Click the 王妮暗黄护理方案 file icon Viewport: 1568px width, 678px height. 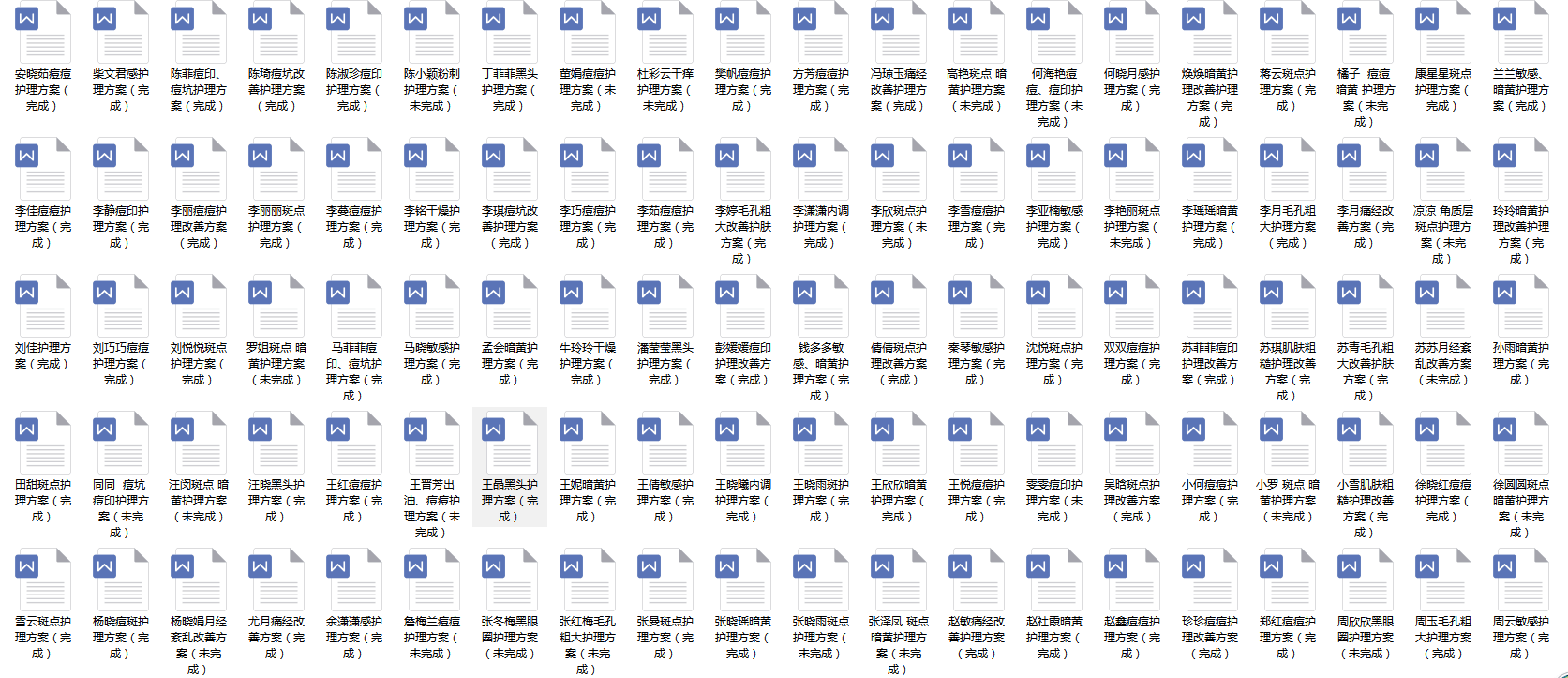pyautogui.click(x=587, y=443)
